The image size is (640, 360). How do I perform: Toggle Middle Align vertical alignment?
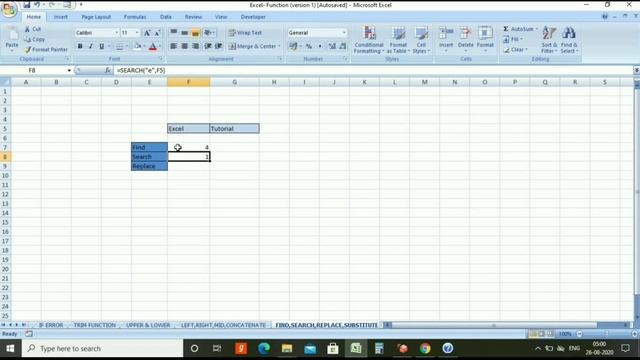(184, 33)
